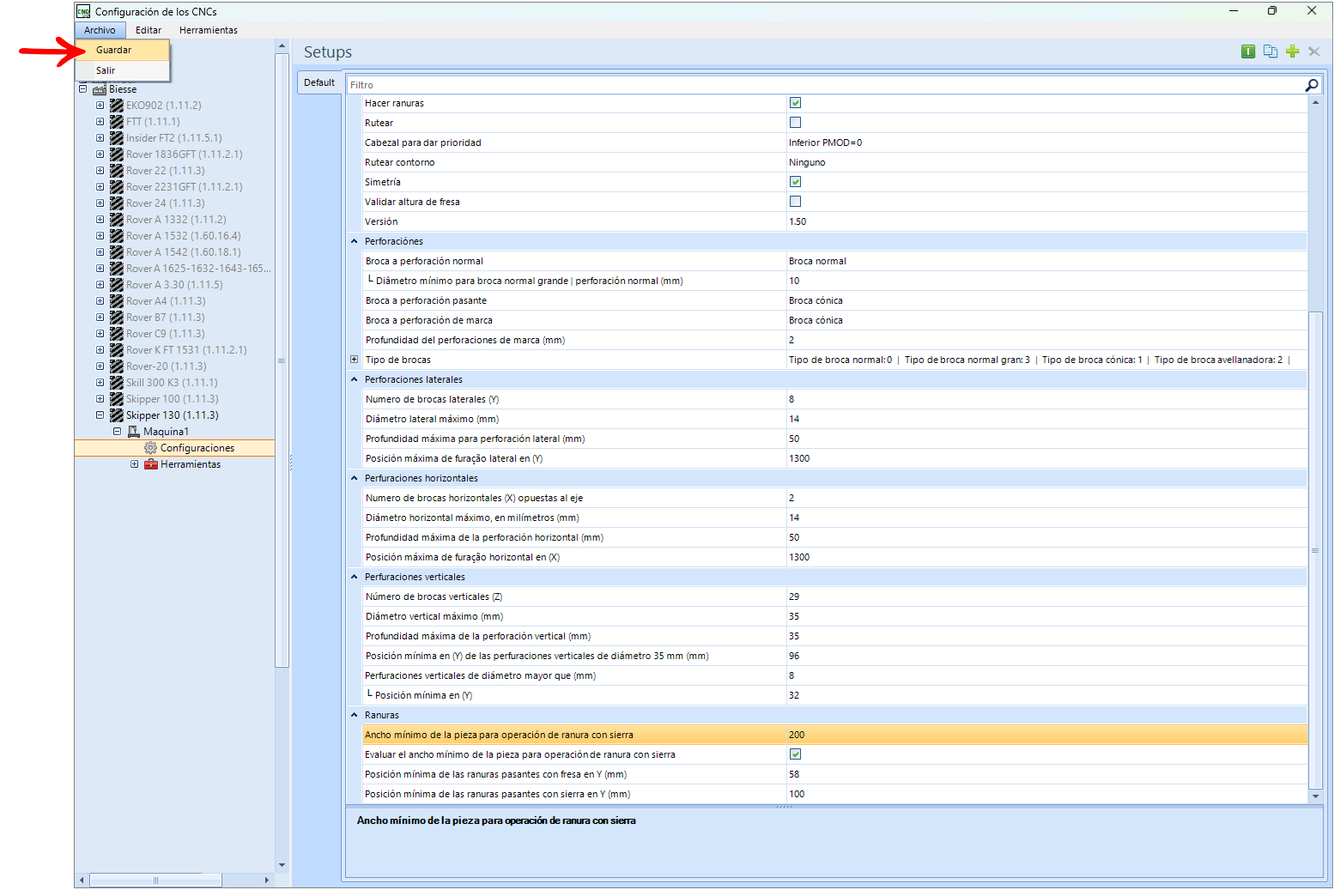Click the Configuraciones gear icon

150,448
